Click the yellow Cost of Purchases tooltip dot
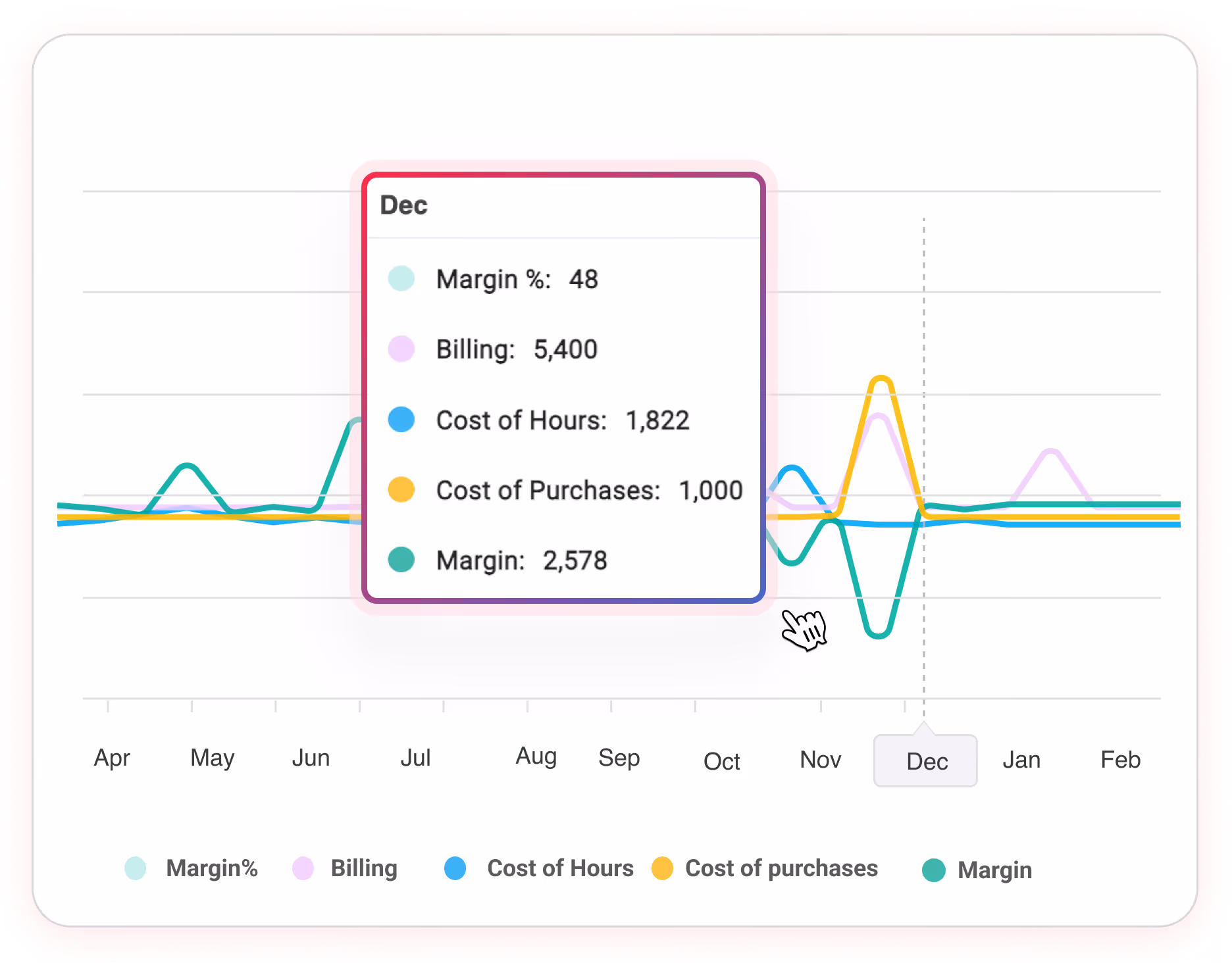 click(401, 489)
